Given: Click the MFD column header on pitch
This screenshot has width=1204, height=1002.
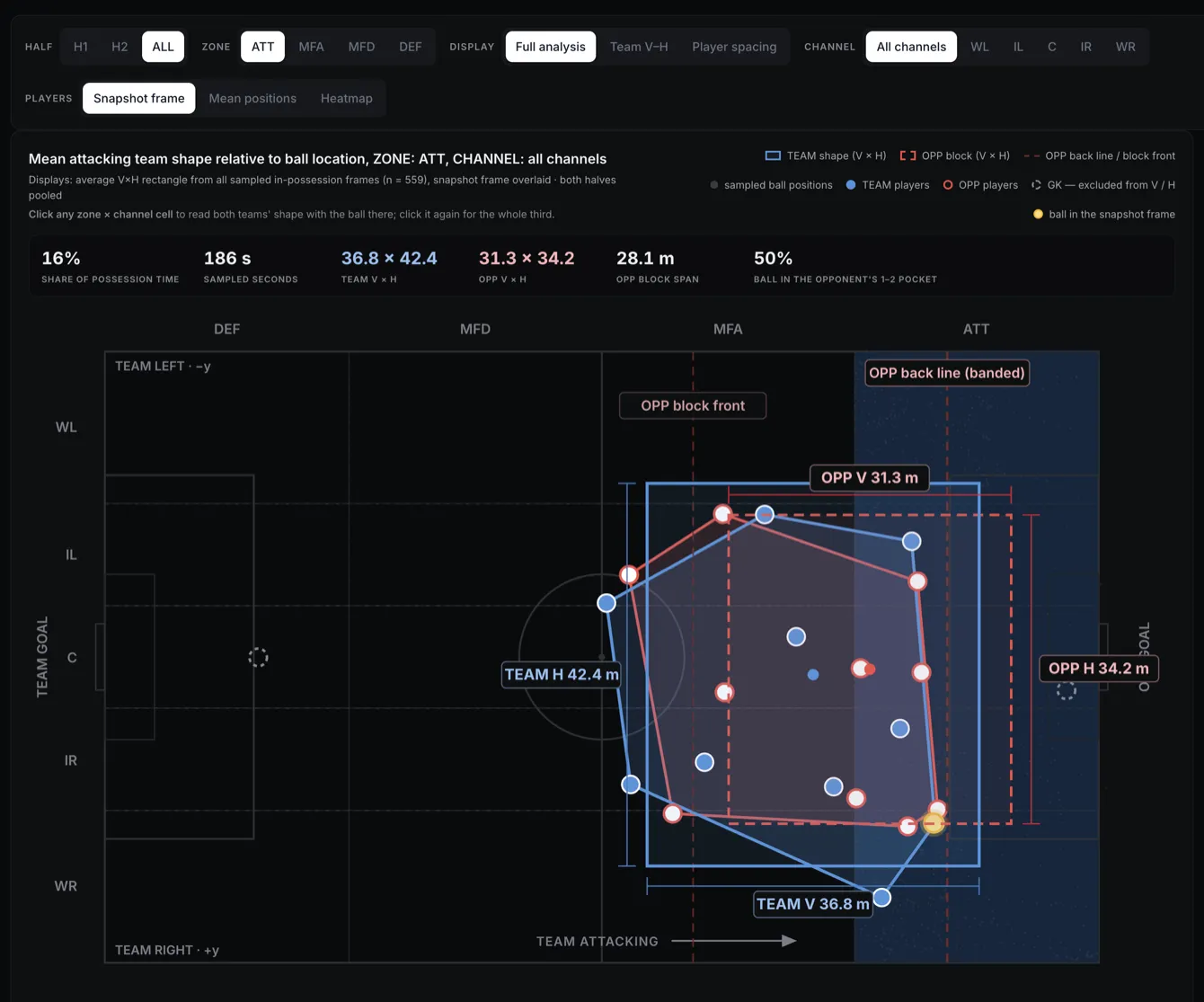Looking at the screenshot, I should 475,329.
